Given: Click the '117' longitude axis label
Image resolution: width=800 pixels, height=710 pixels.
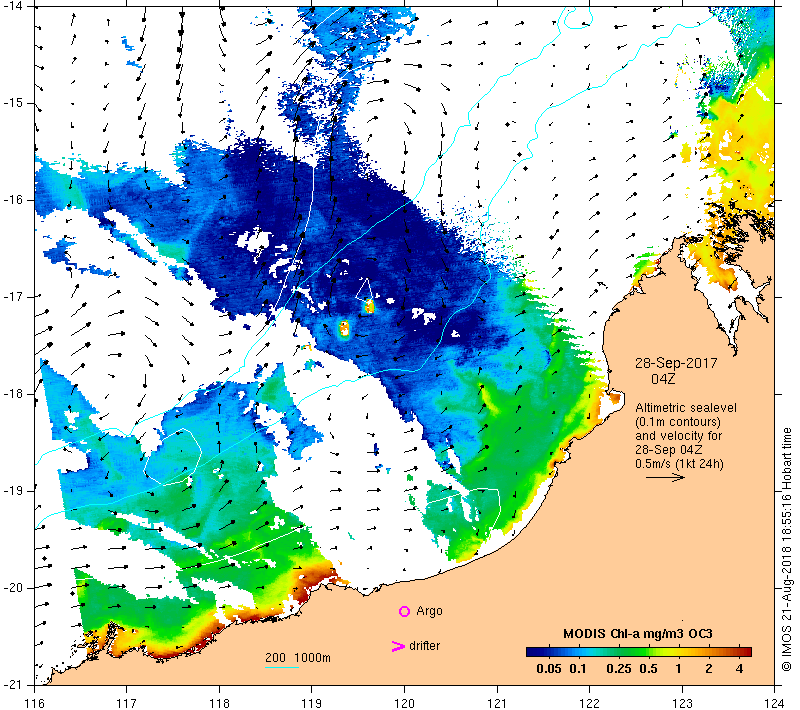Looking at the screenshot, I should tap(127, 703).
